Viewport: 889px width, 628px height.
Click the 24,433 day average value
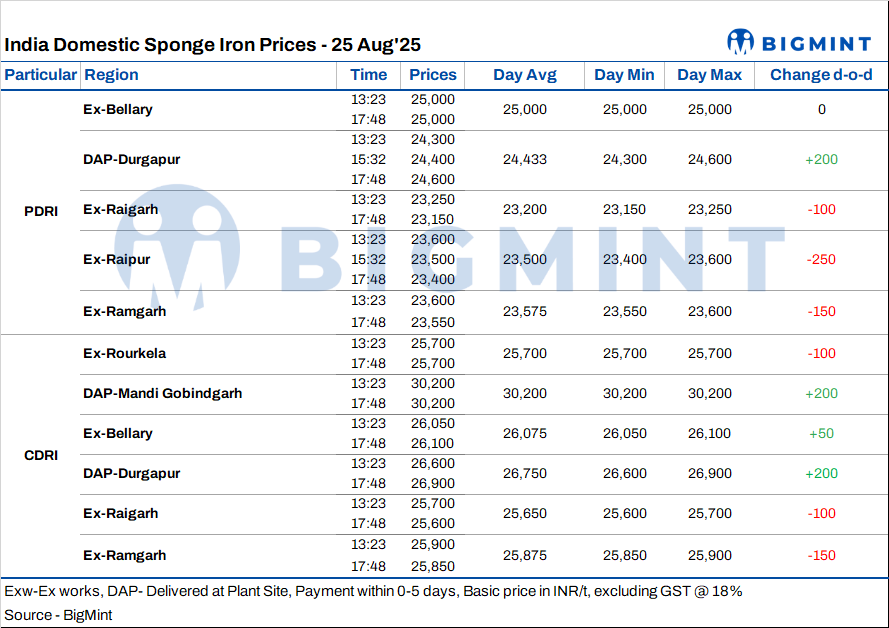[x=525, y=159]
